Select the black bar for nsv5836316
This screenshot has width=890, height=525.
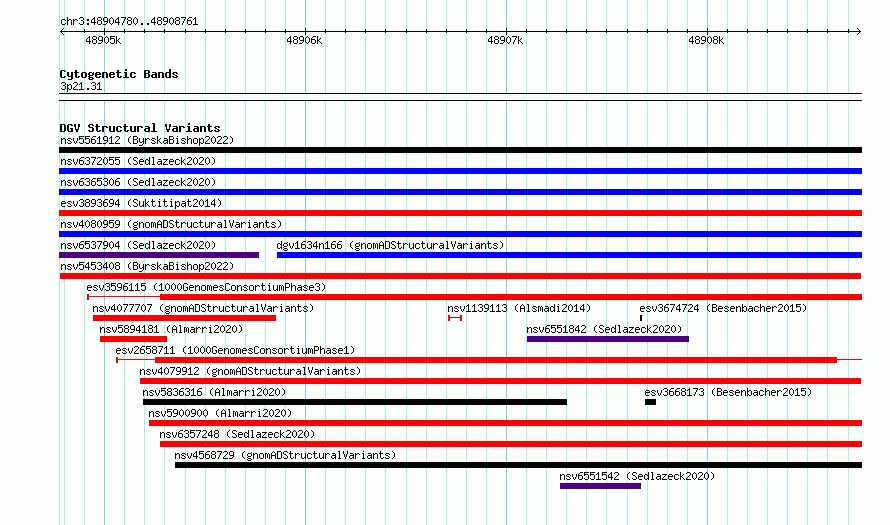tap(355, 402)
